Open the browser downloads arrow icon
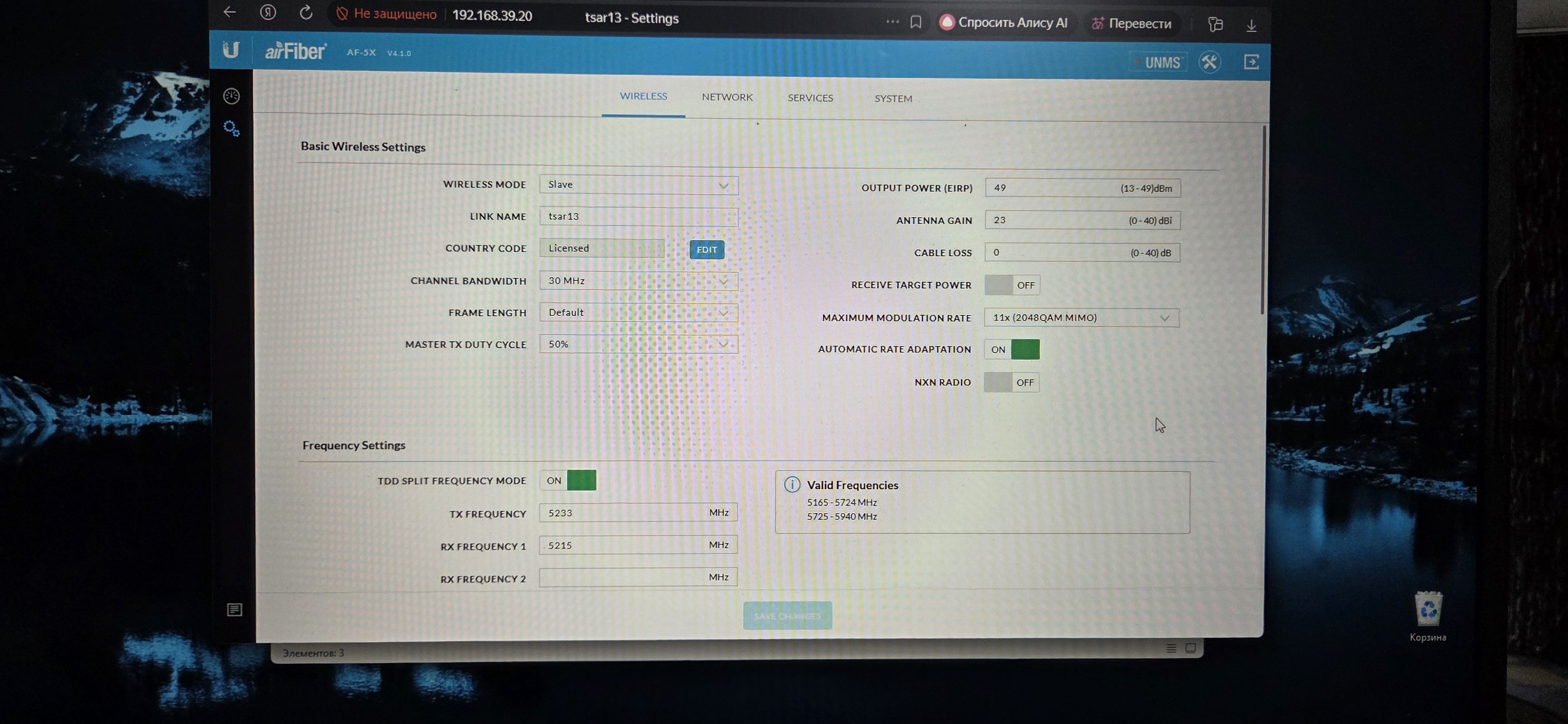 (x=1251, y=25)
